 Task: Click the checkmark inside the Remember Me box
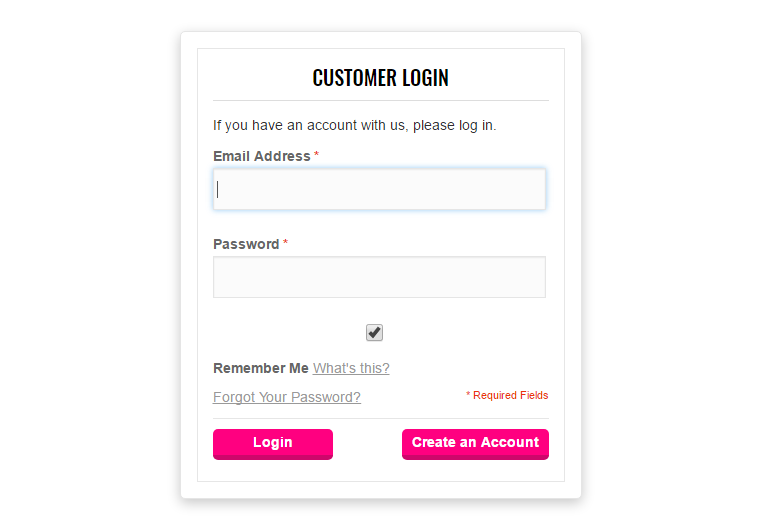click(375, 331)
